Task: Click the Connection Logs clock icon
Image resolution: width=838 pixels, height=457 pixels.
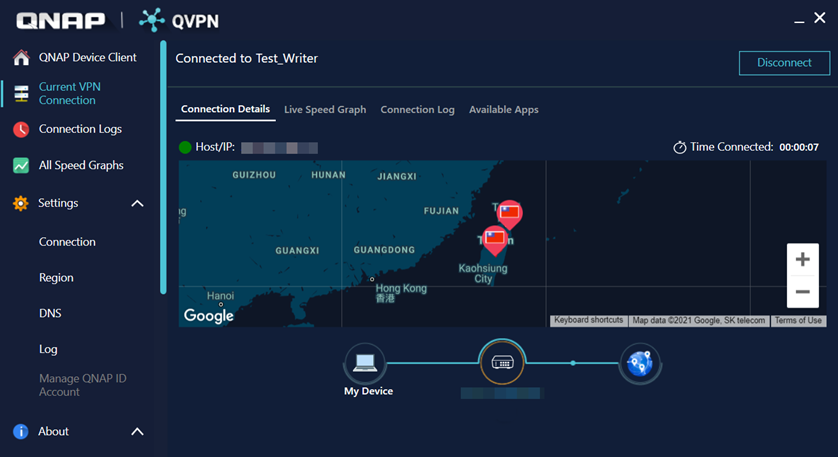Action: (21, 129)
